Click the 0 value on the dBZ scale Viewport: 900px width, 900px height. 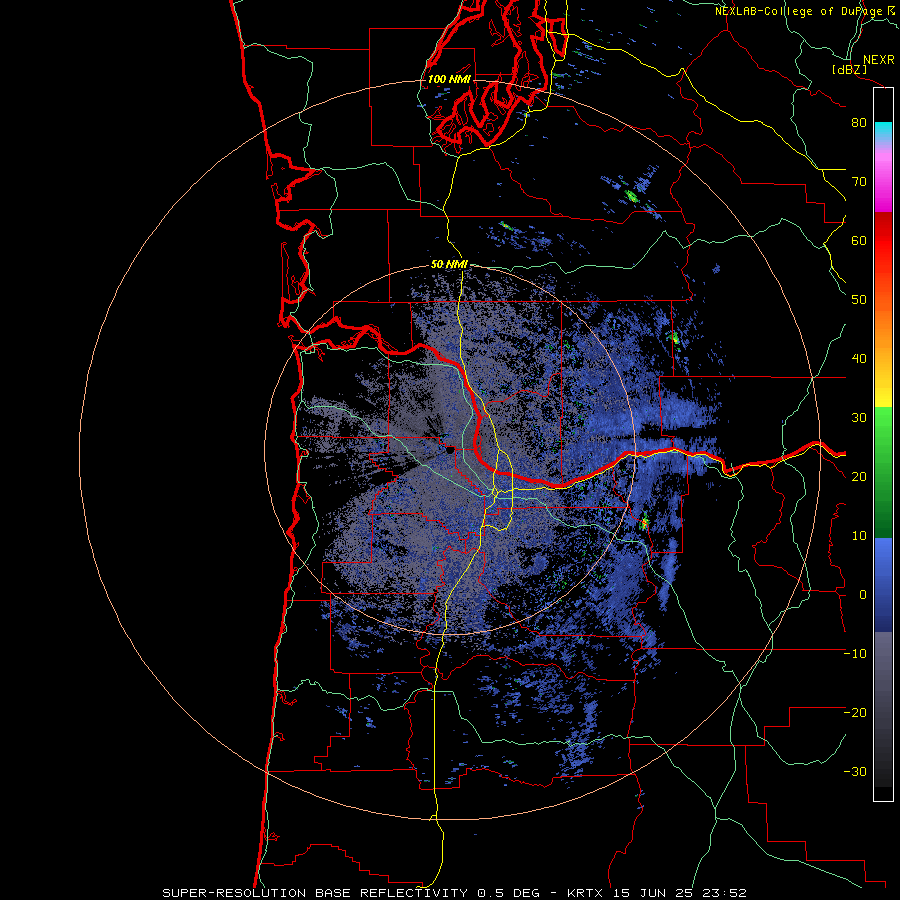click(x=863, y=596)
